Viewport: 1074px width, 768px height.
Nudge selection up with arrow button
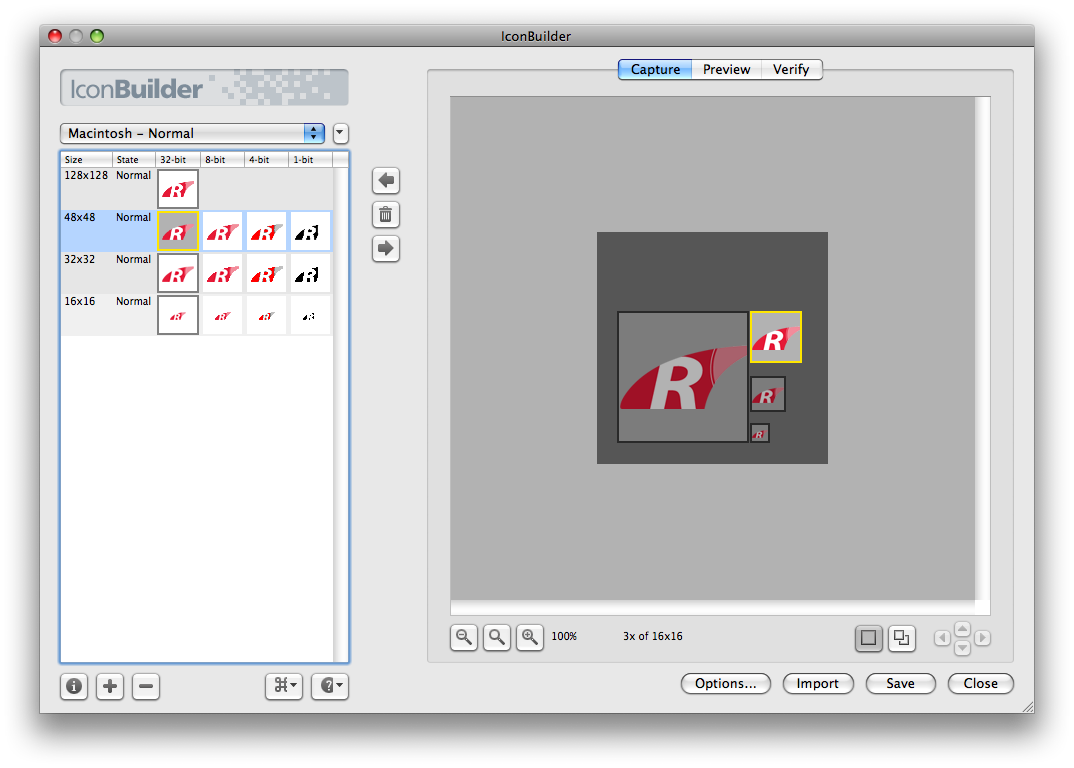[x=962, y=628]
